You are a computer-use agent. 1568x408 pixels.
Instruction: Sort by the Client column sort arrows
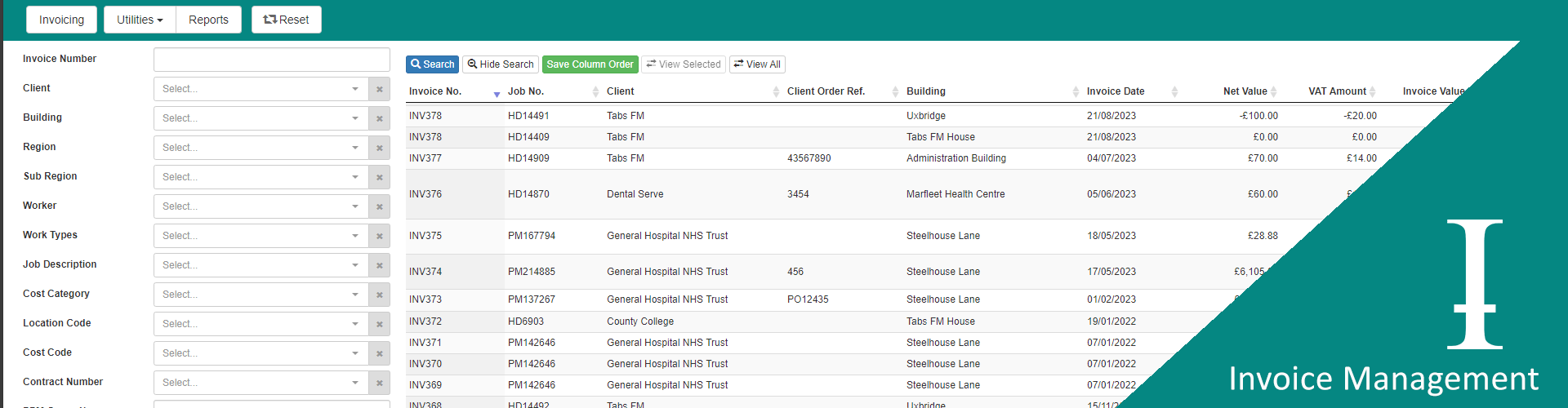776,92
